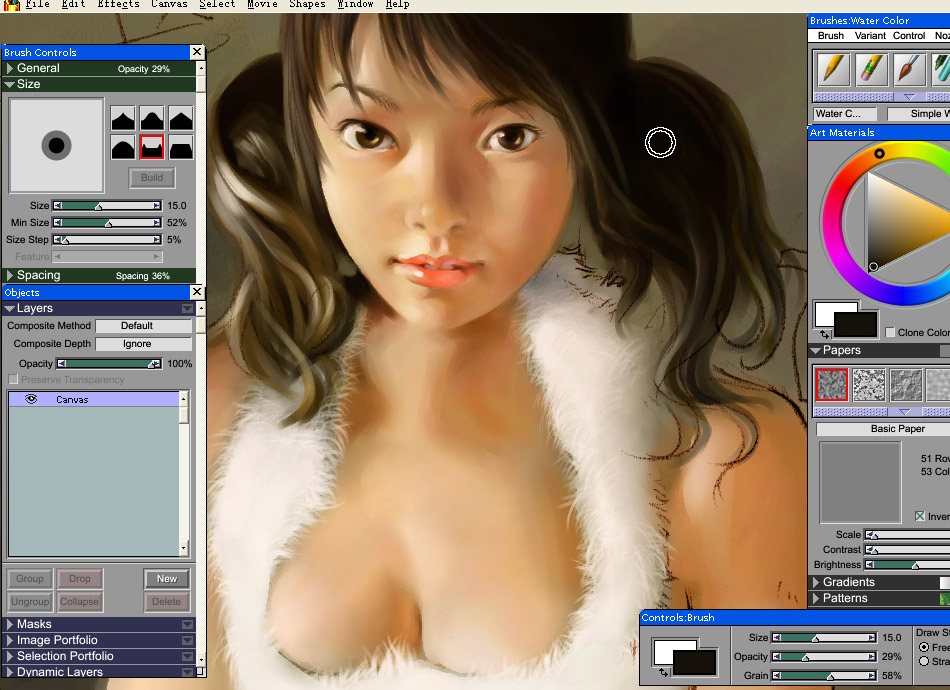Close the Brush Controls palette
The width and height of the screenshot is (950, 690).
click(x=197, y=52)
